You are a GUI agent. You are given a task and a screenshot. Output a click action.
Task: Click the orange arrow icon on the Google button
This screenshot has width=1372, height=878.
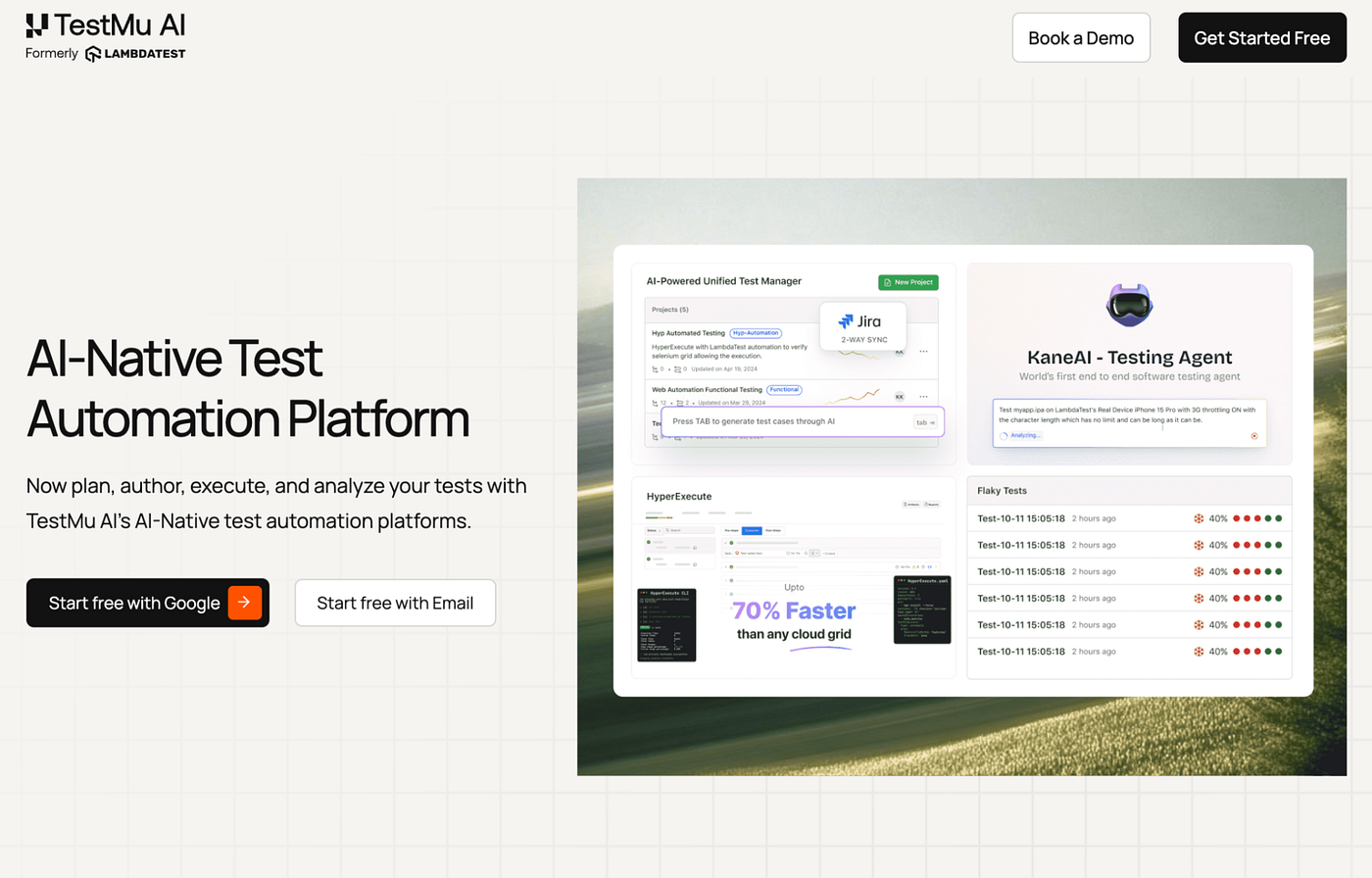245,603
